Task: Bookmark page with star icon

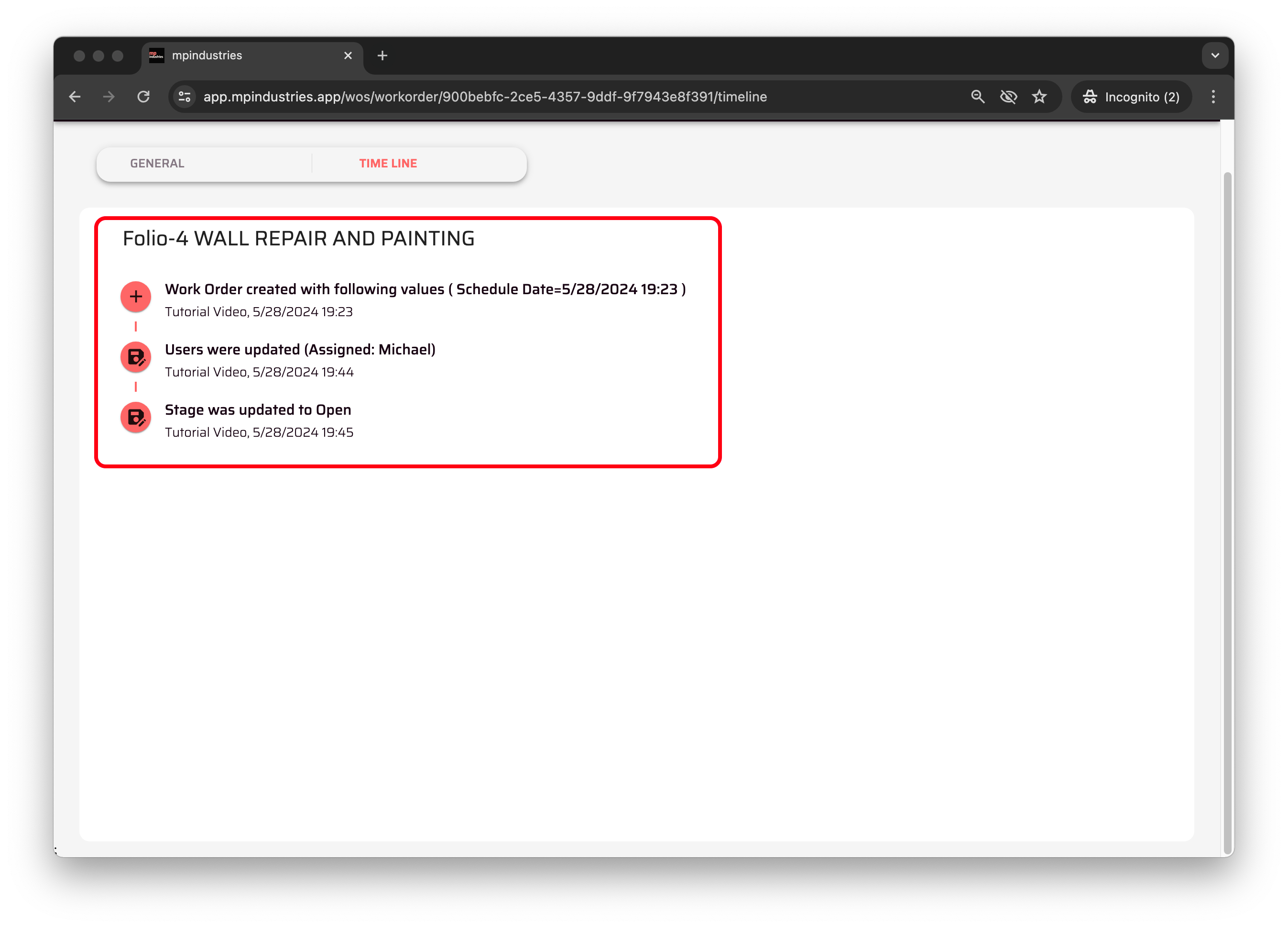Action: point(1039,97)
